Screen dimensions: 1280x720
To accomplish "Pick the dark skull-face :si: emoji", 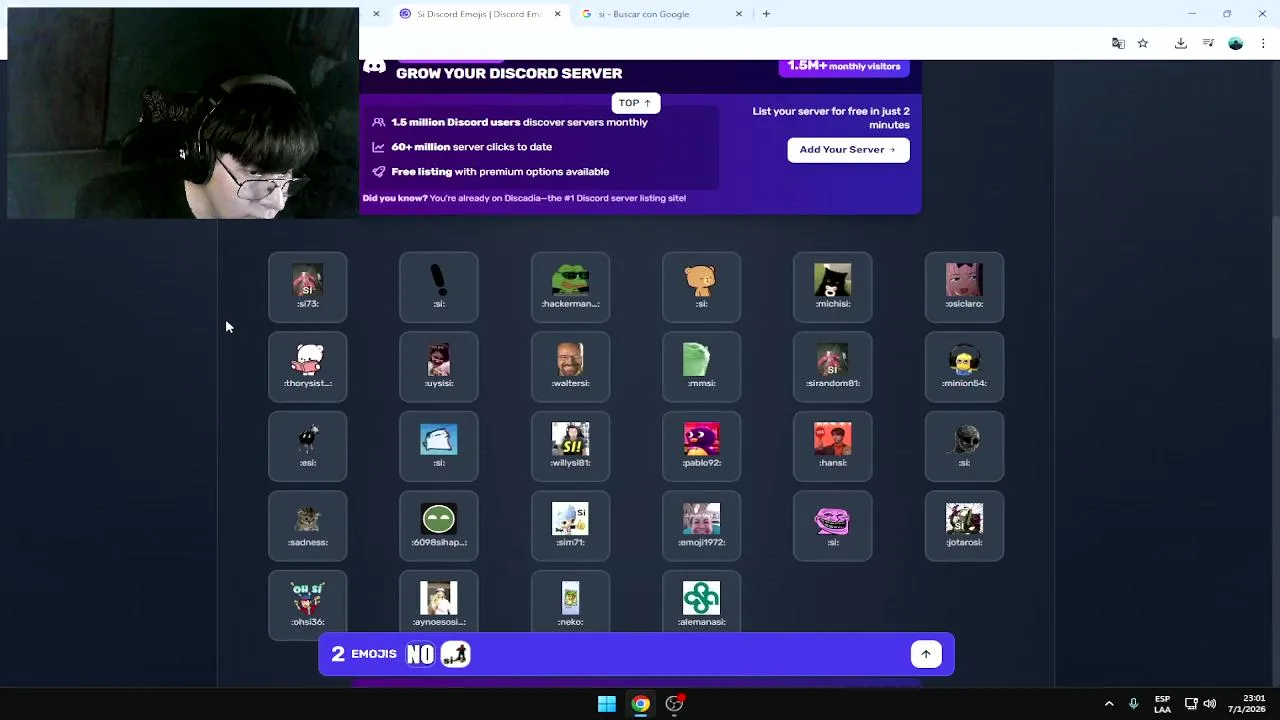I will [x=964, y=447].
